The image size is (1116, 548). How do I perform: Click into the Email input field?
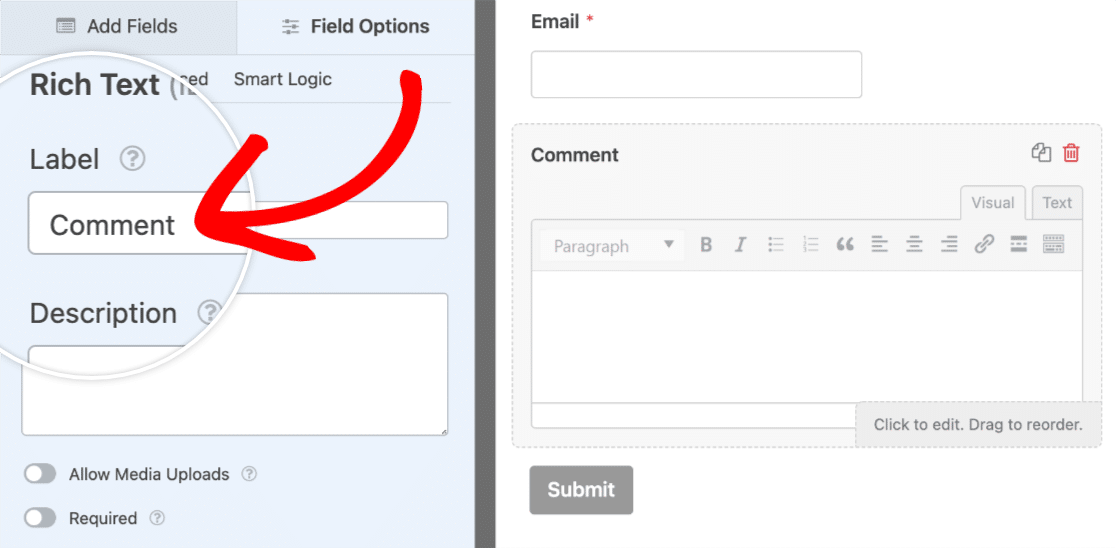click(696, 75)
